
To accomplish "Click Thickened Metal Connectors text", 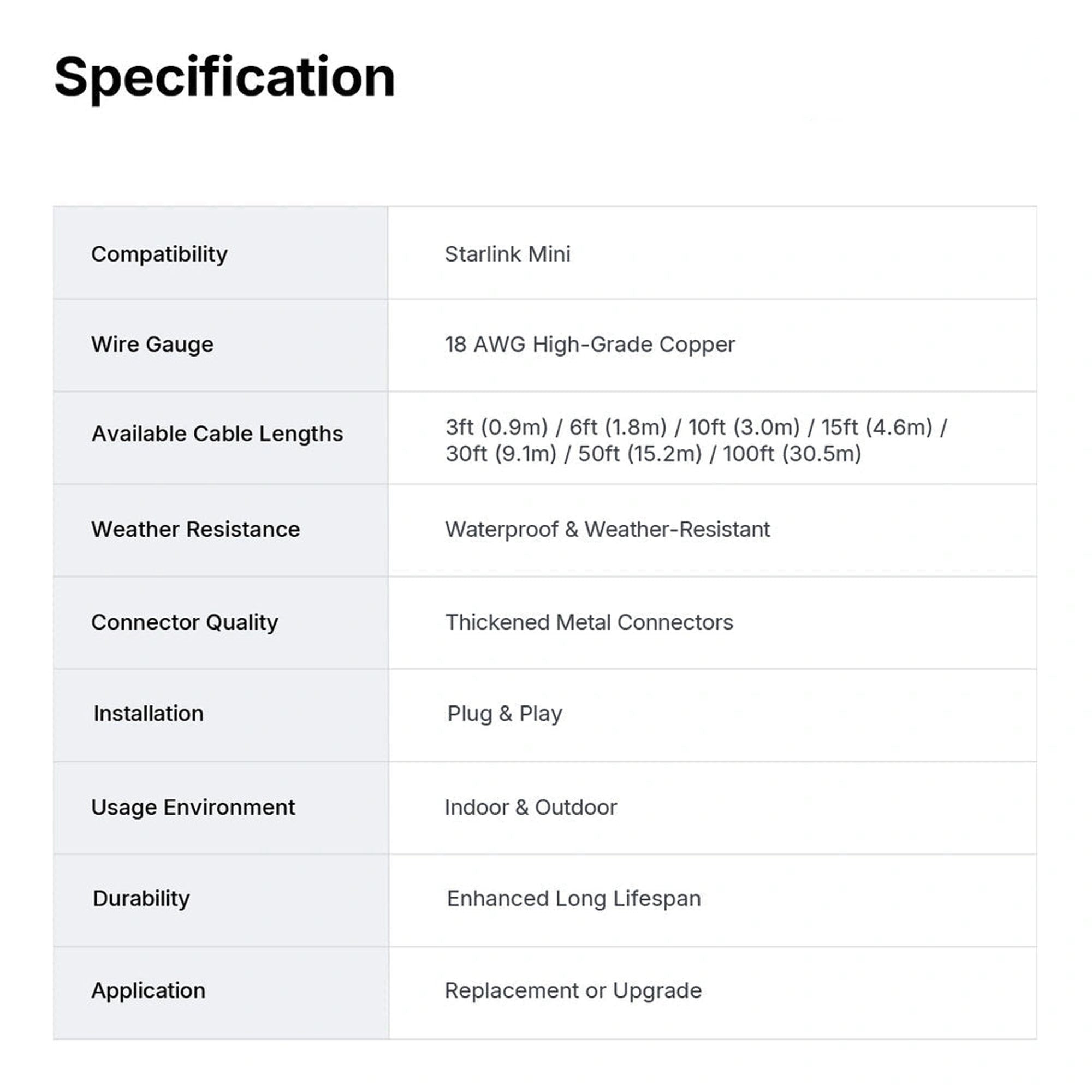I will pyautogui.click(x=589, y=622).
